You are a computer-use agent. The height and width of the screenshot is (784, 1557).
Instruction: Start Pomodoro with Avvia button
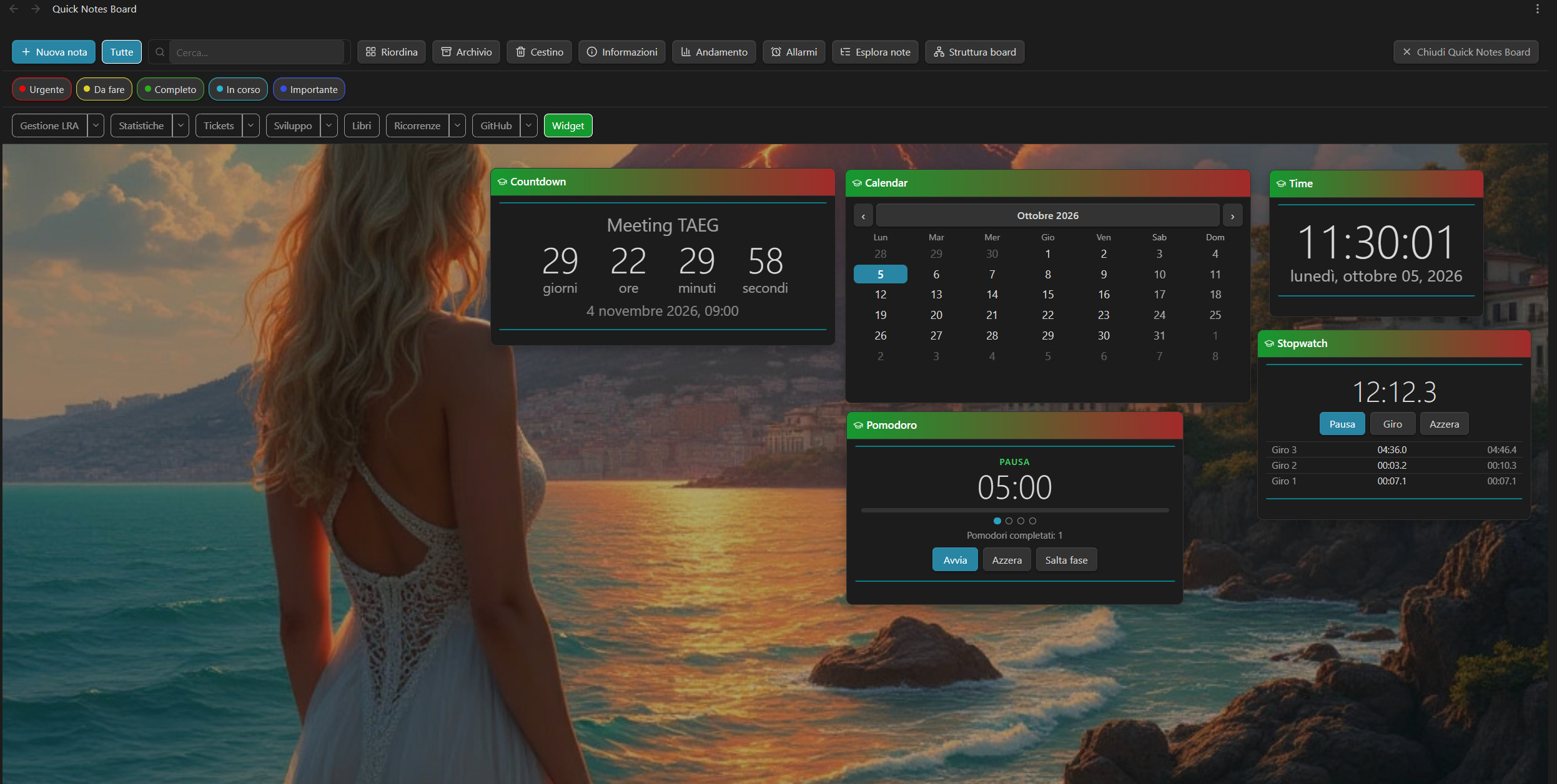click(x=955, y=560)
